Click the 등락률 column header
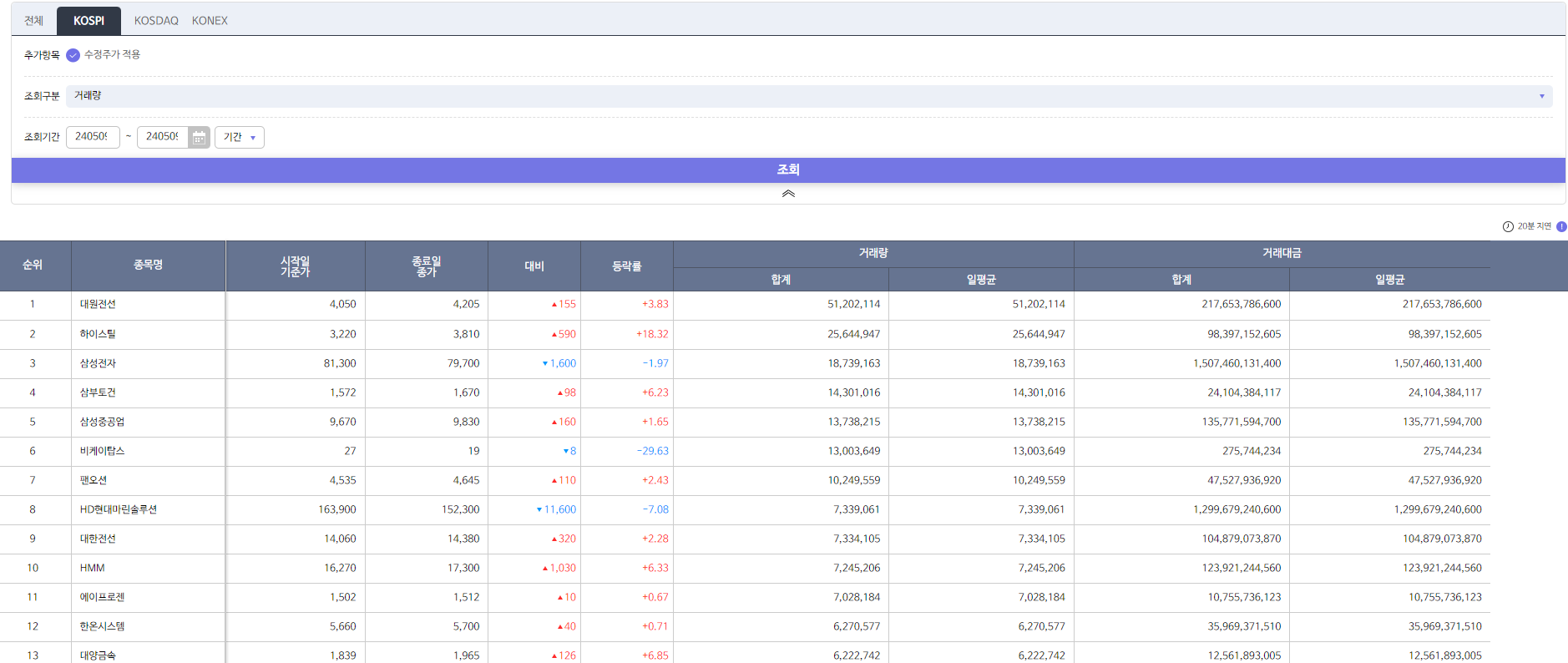1568x663 pixels. tap(626, 266)
